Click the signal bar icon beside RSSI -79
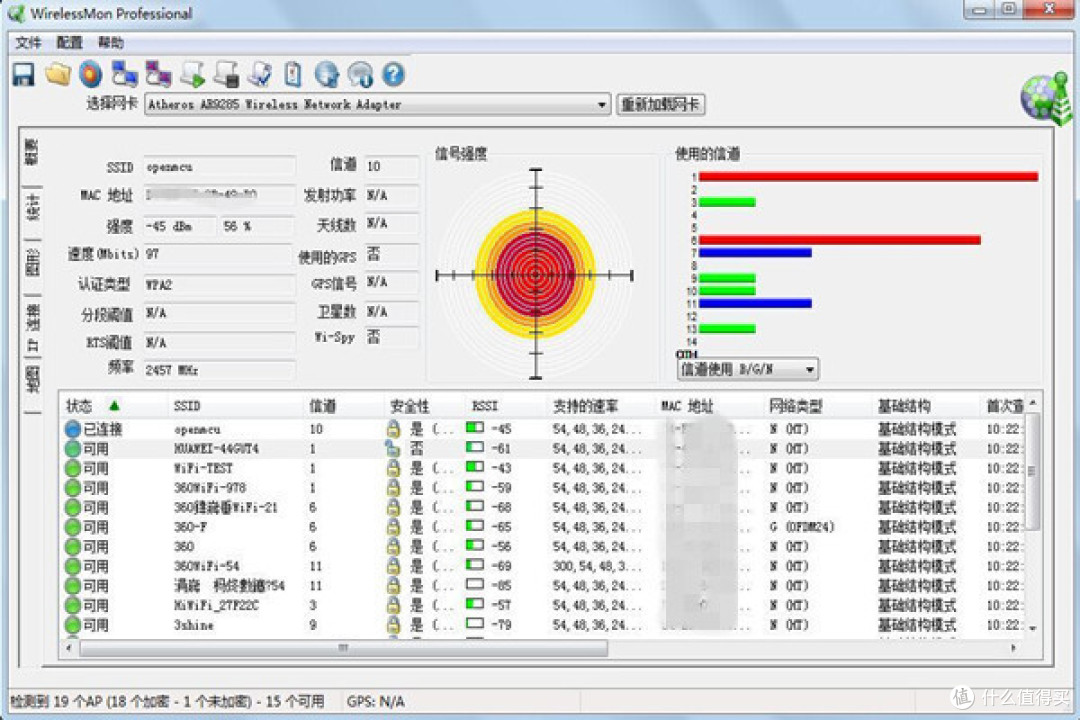The width and height of the screenshot is (1080, 720). (475, 624)
